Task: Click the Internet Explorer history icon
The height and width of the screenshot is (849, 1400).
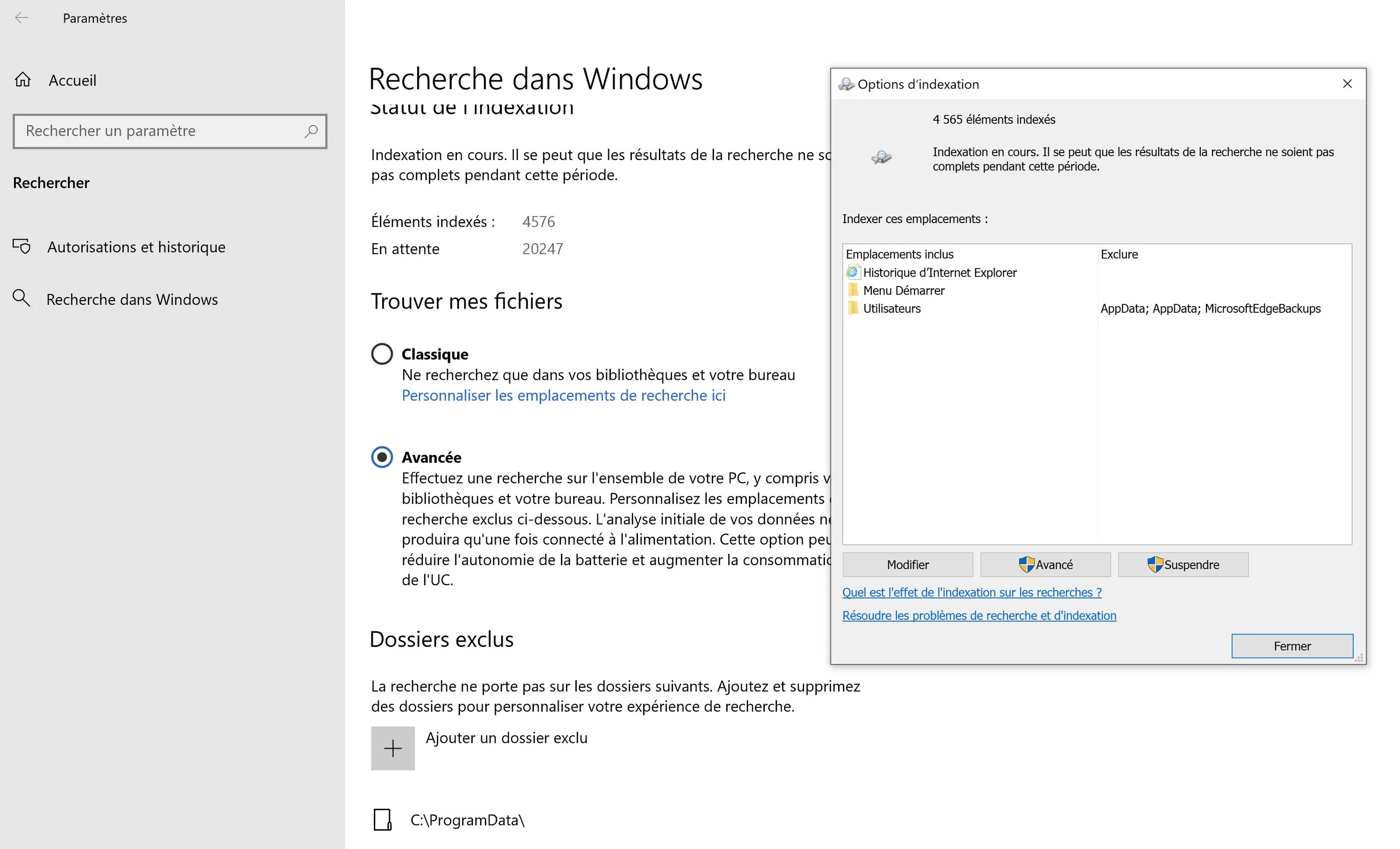Action: [x=853, y=272]
